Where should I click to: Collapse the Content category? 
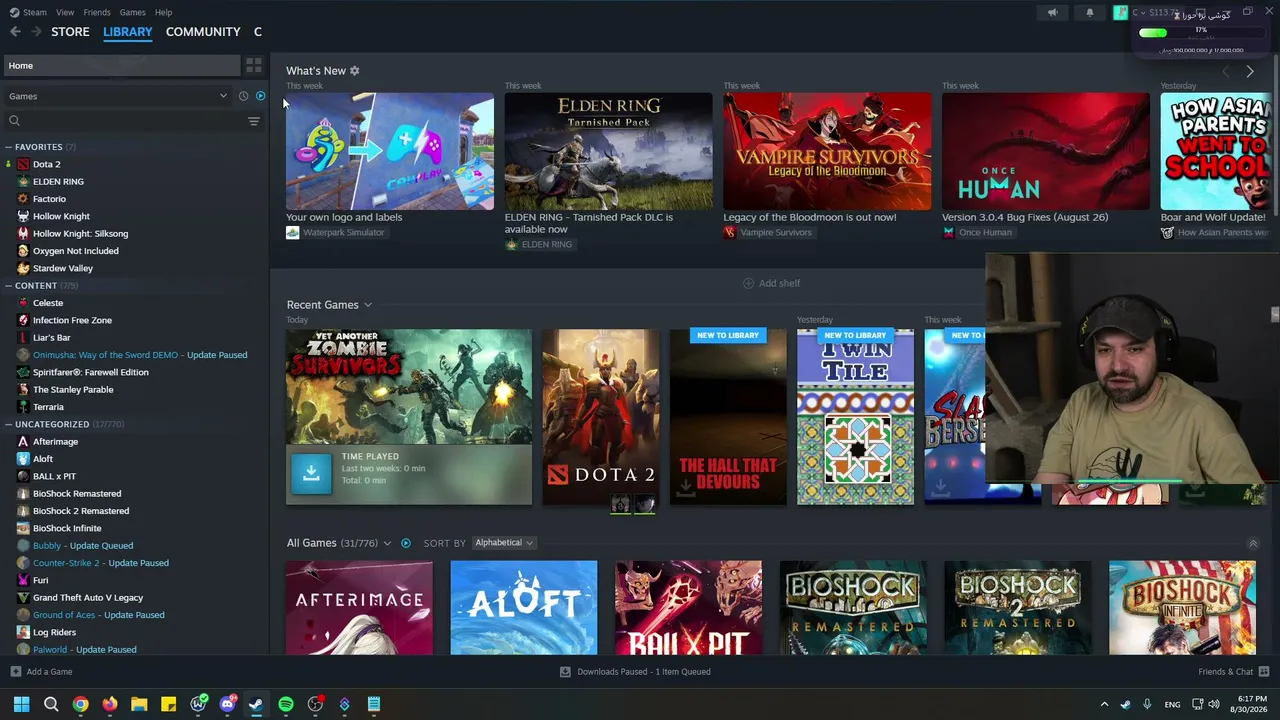[x=8, y=286]
